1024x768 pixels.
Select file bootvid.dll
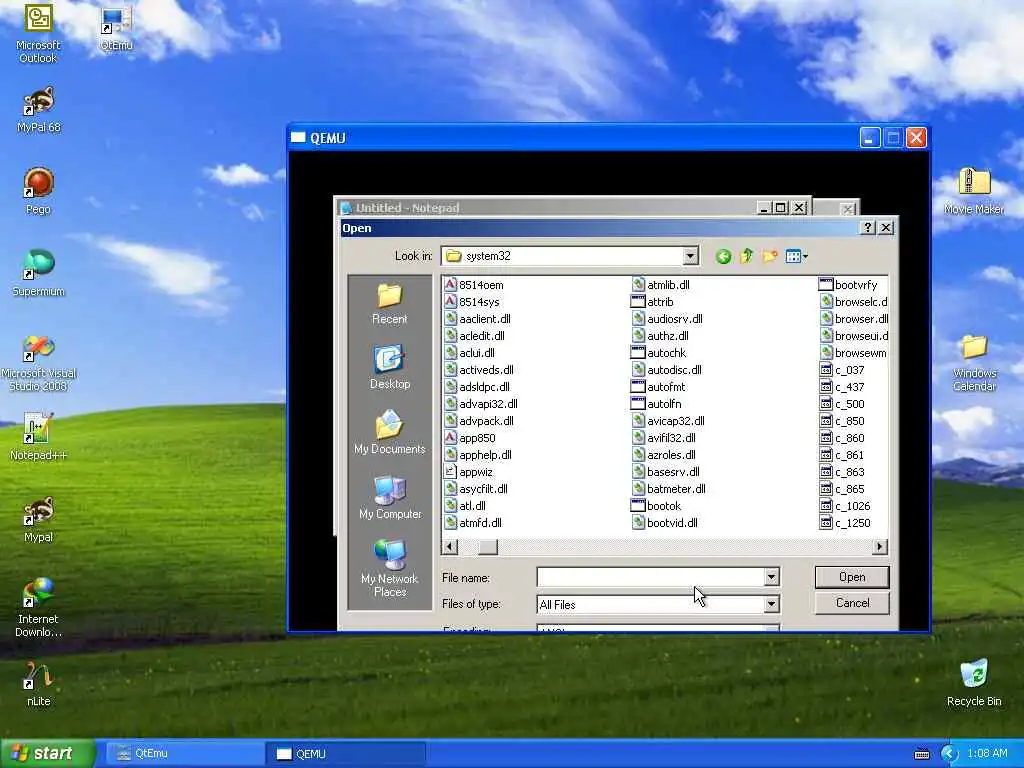coord(665,522)
